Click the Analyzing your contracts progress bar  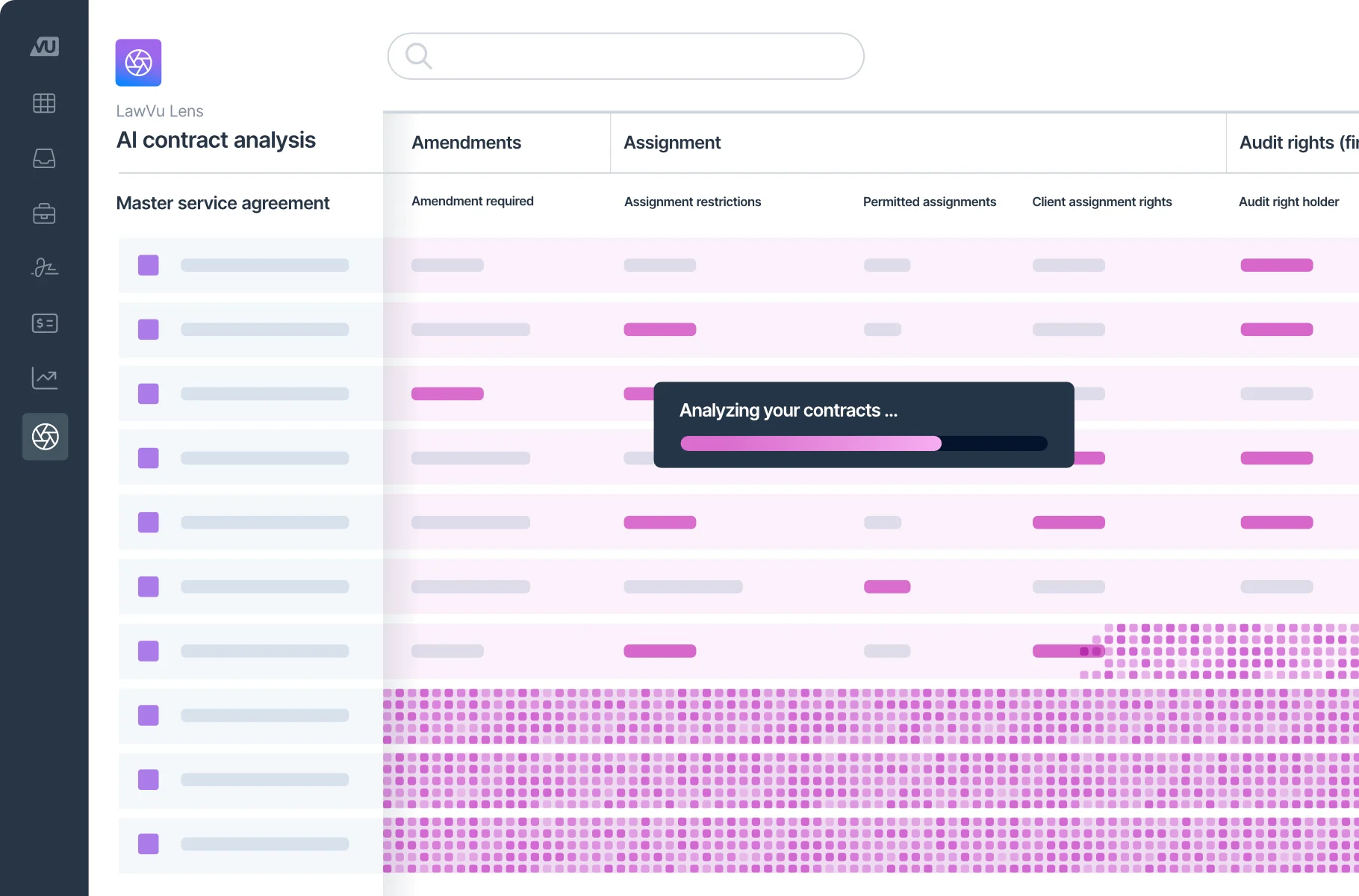(x=863, y=444)
